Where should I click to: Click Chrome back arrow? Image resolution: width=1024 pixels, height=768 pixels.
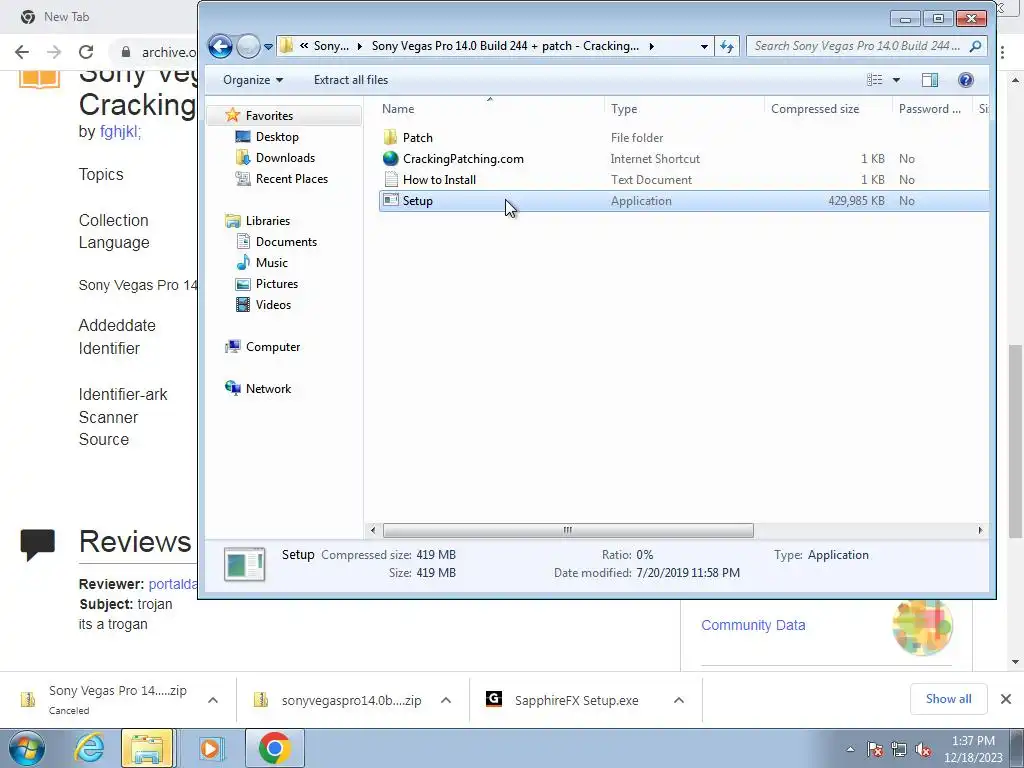pyautogui.click(x=22, y=52)
